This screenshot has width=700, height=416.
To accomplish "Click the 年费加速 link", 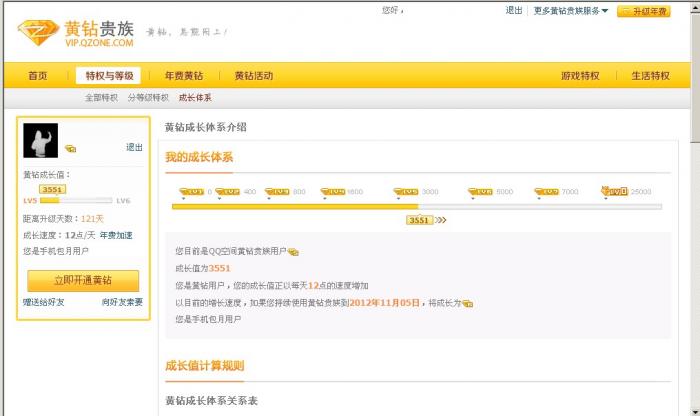I will [x=116, y=235].
